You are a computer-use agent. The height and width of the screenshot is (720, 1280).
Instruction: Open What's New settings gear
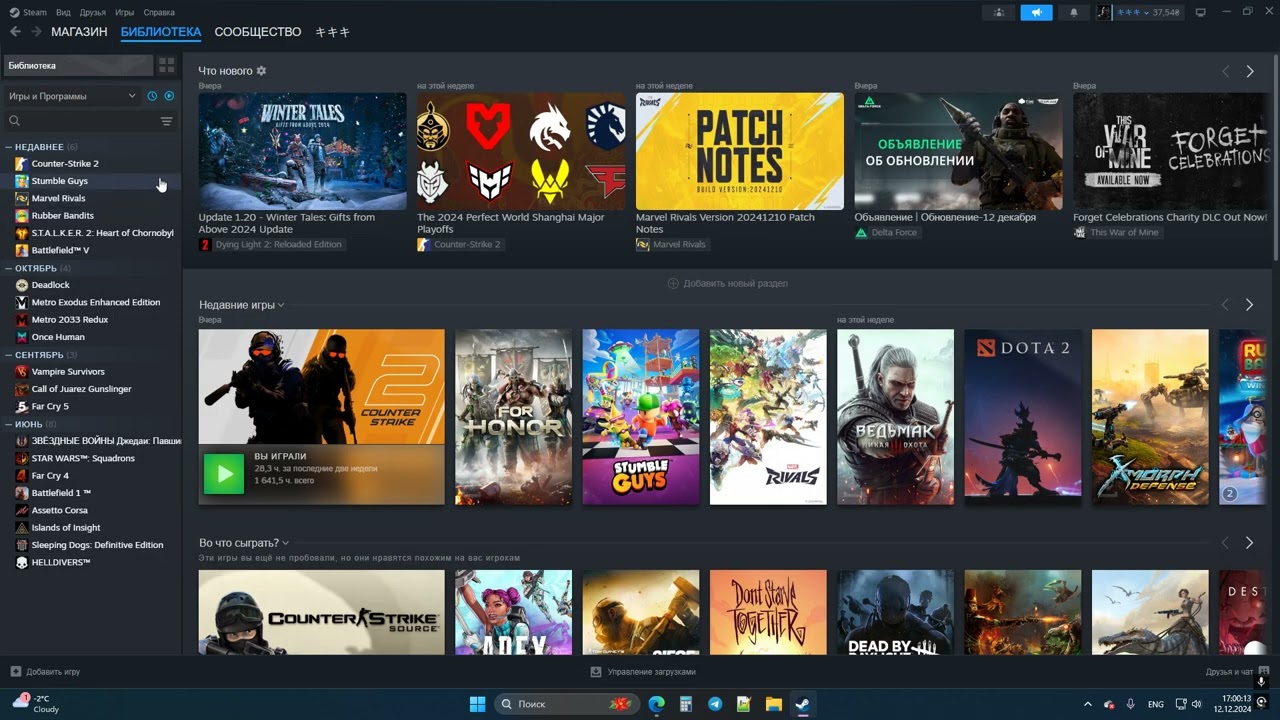[261, 71]
